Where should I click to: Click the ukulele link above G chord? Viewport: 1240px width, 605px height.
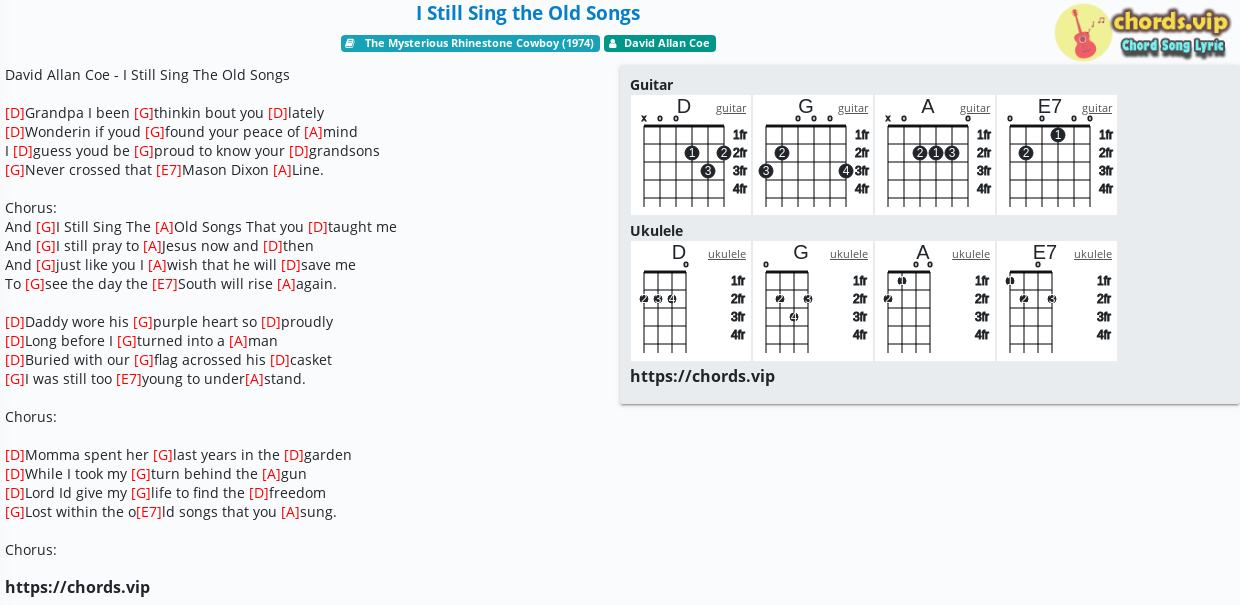pyautogui.click(x=849, y=254)
